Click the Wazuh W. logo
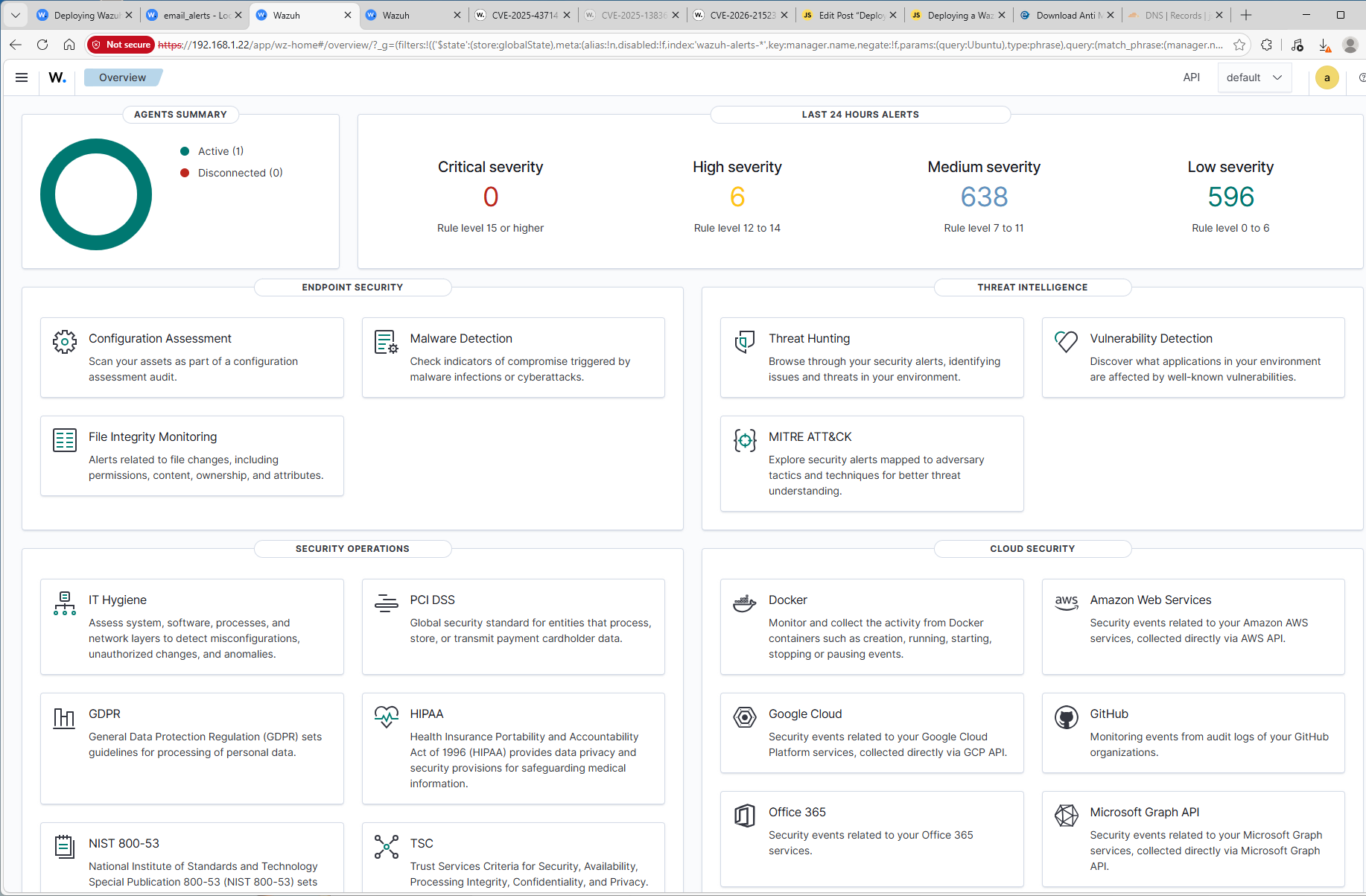The image size is (1366, 896). pos(57,77)
